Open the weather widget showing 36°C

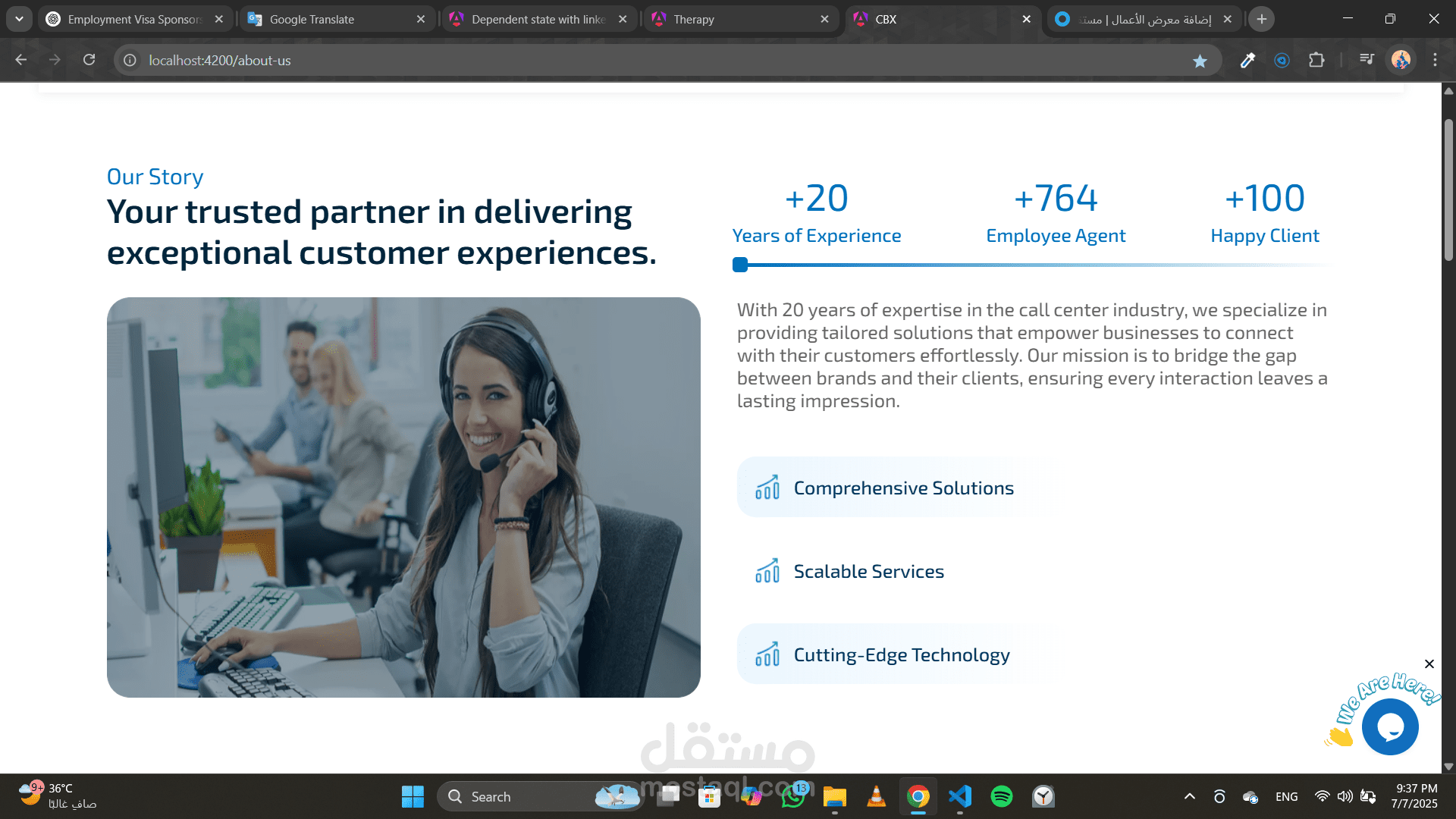click(x=58, y=796)
